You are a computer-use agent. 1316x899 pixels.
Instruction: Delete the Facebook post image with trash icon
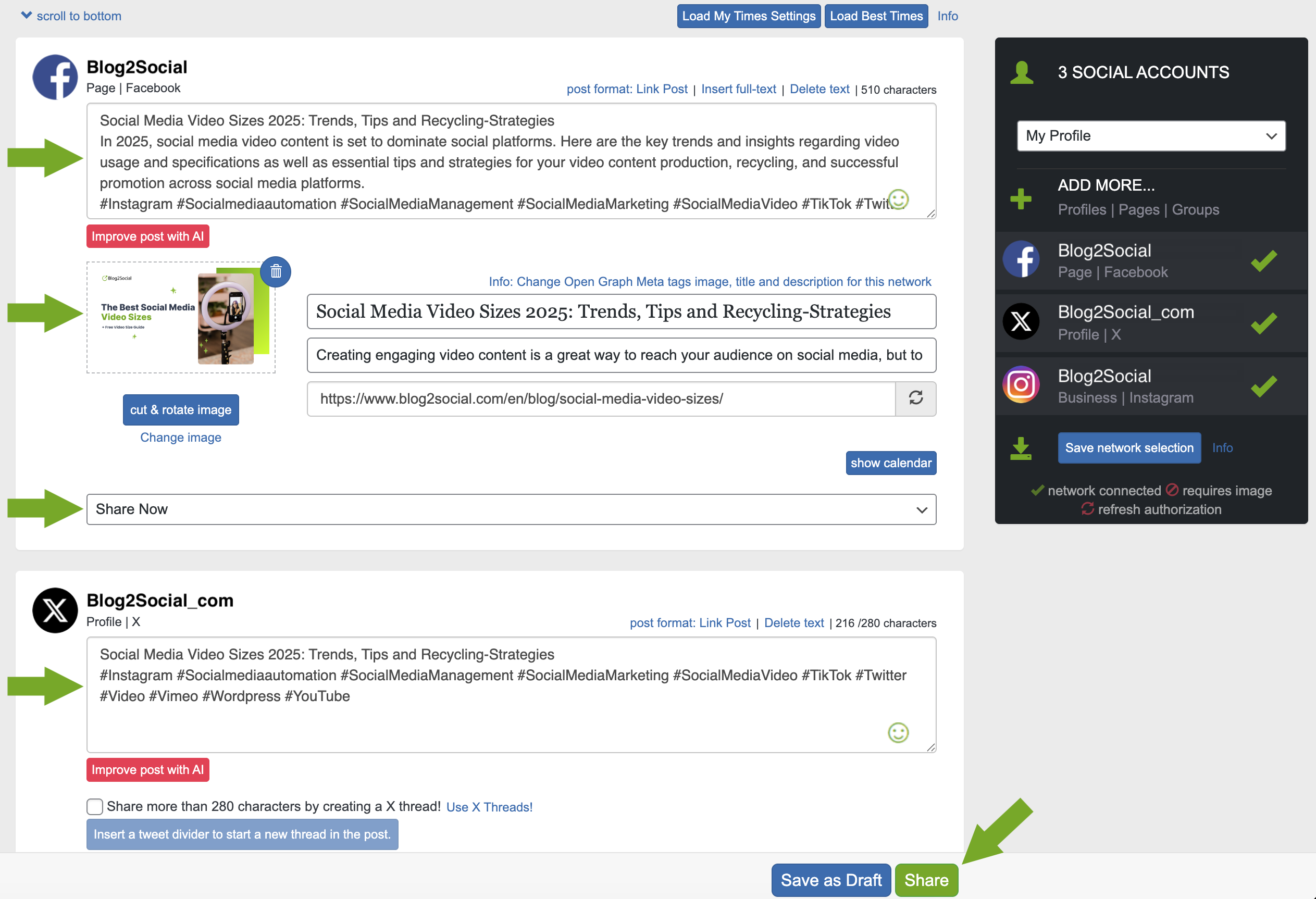click(x=275, y=272)
